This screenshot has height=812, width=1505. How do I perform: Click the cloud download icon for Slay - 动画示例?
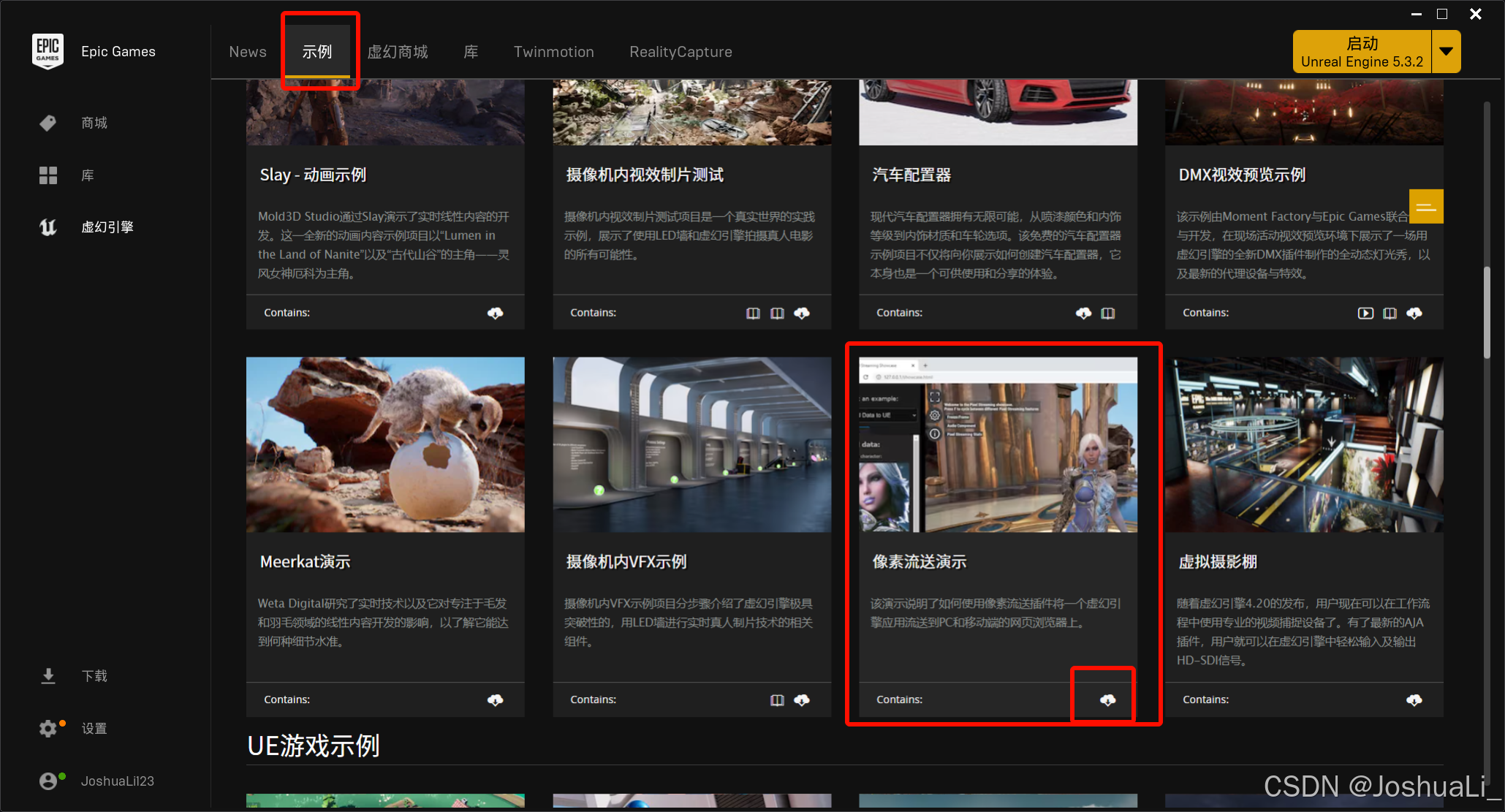click(496, 313)
